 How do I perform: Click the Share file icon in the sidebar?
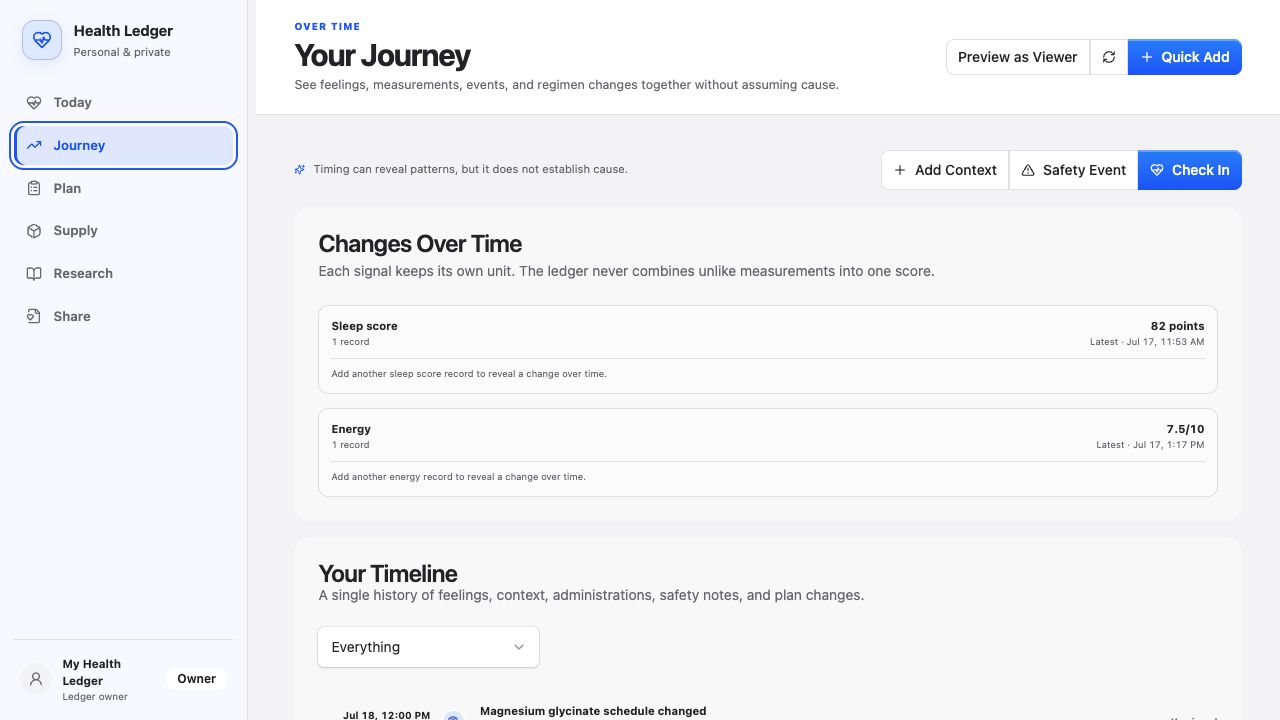[x=34, y=316]
